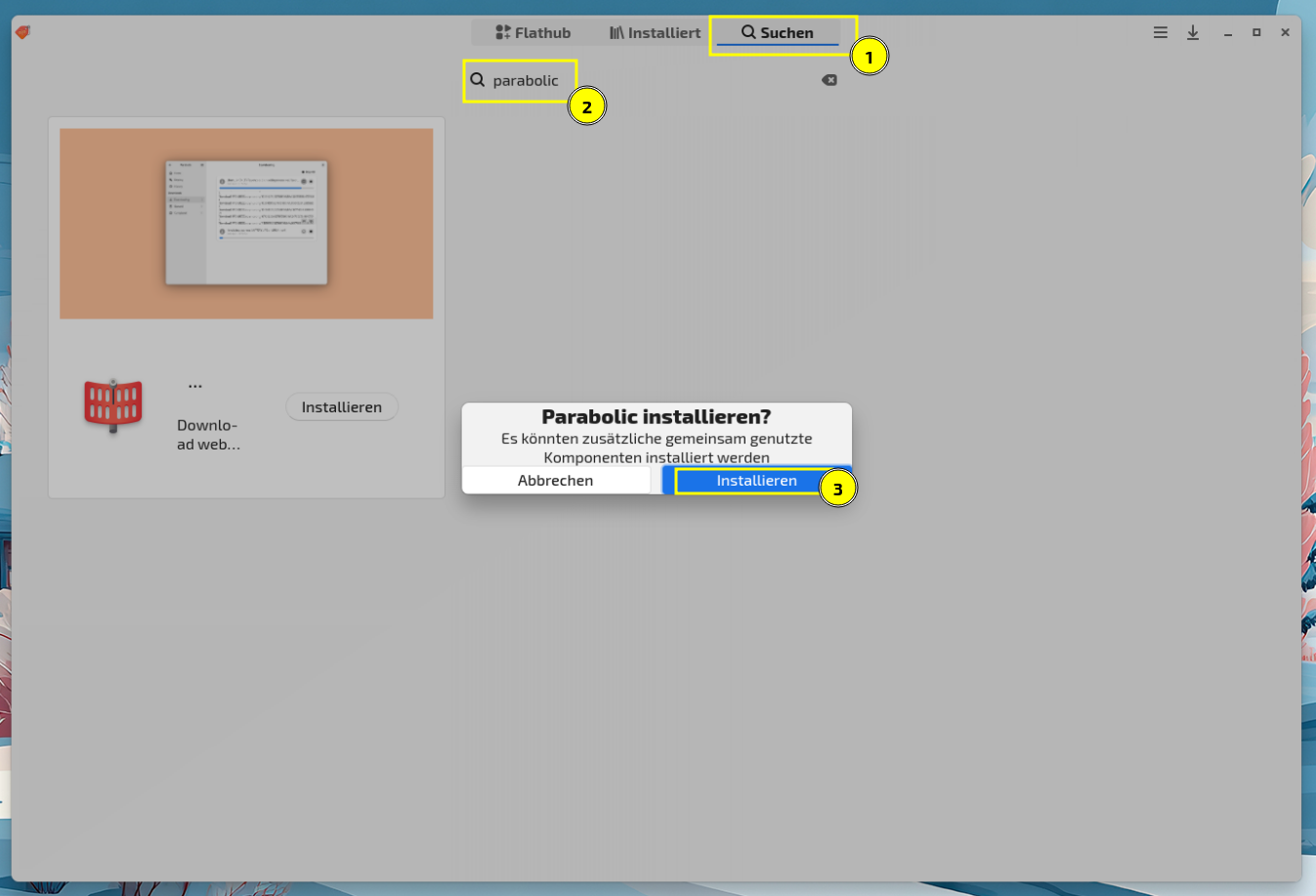Screen dimensions: 1316x896
Task: Click the "Parabolic installieren?" dialog heading
Action: (656, 417)
